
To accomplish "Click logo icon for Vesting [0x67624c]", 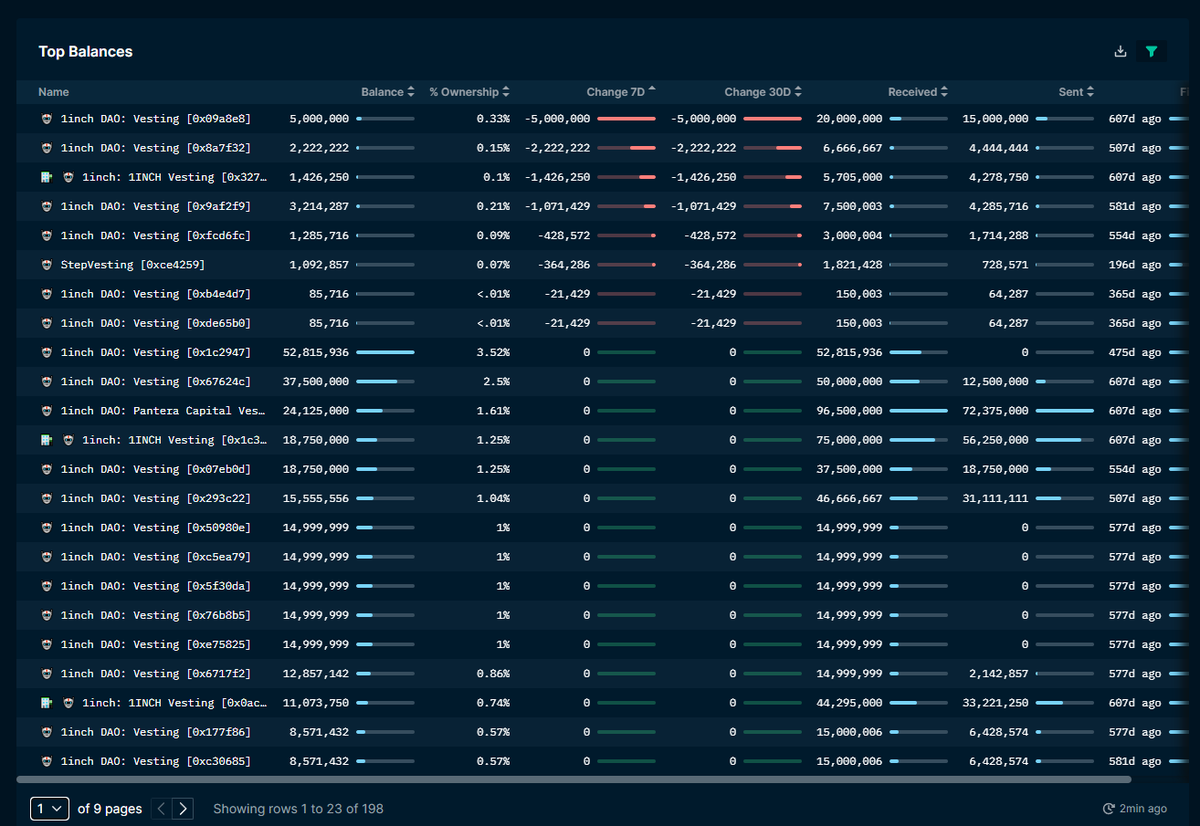I will click(x=46, y=382).
